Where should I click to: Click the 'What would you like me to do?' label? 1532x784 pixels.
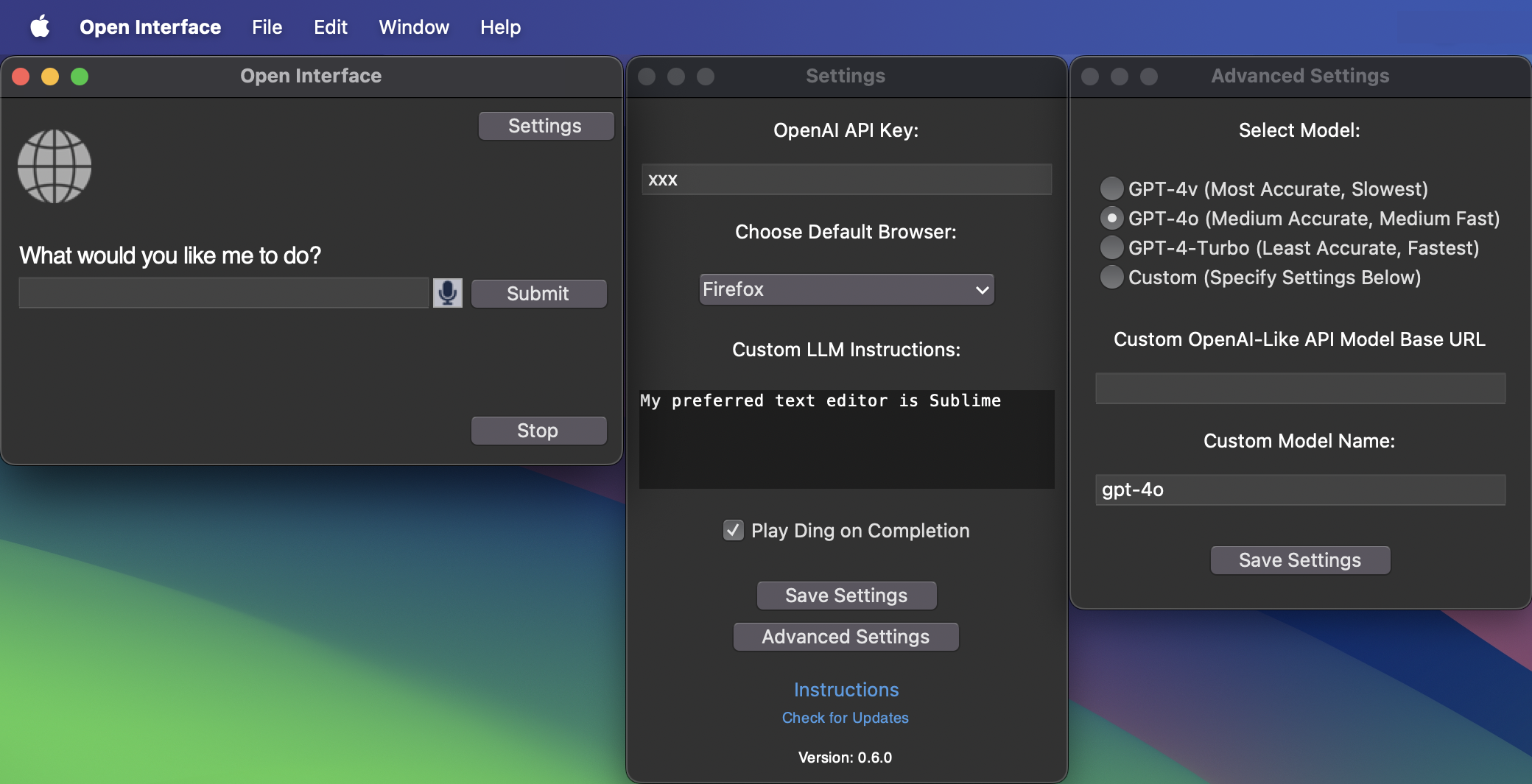tap(170, 255)
